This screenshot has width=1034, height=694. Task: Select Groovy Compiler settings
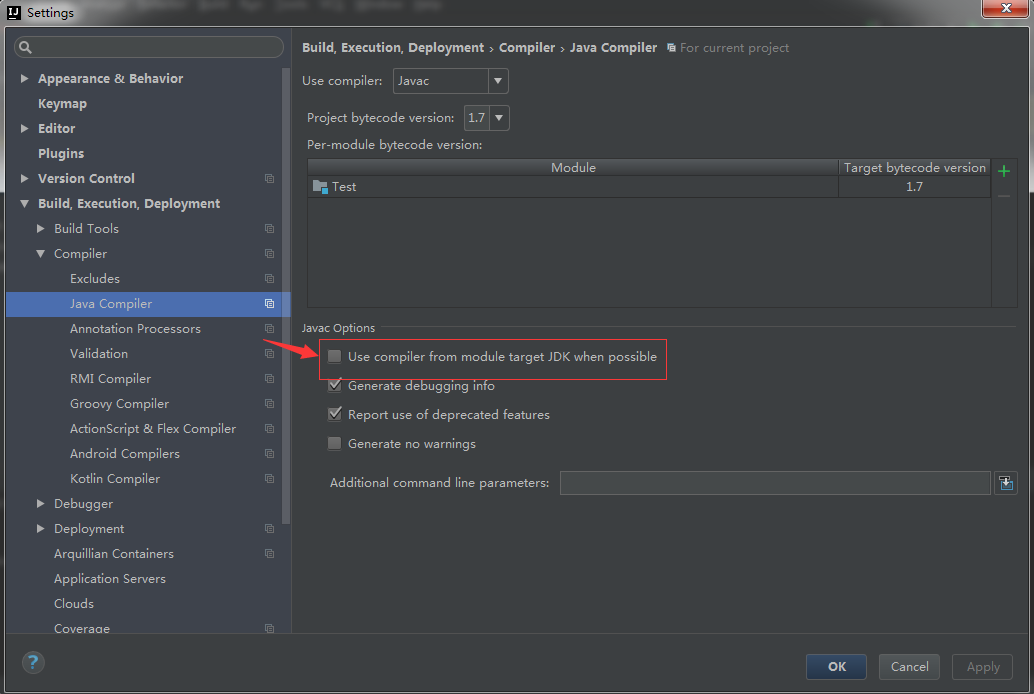click(x=119, y=403)
